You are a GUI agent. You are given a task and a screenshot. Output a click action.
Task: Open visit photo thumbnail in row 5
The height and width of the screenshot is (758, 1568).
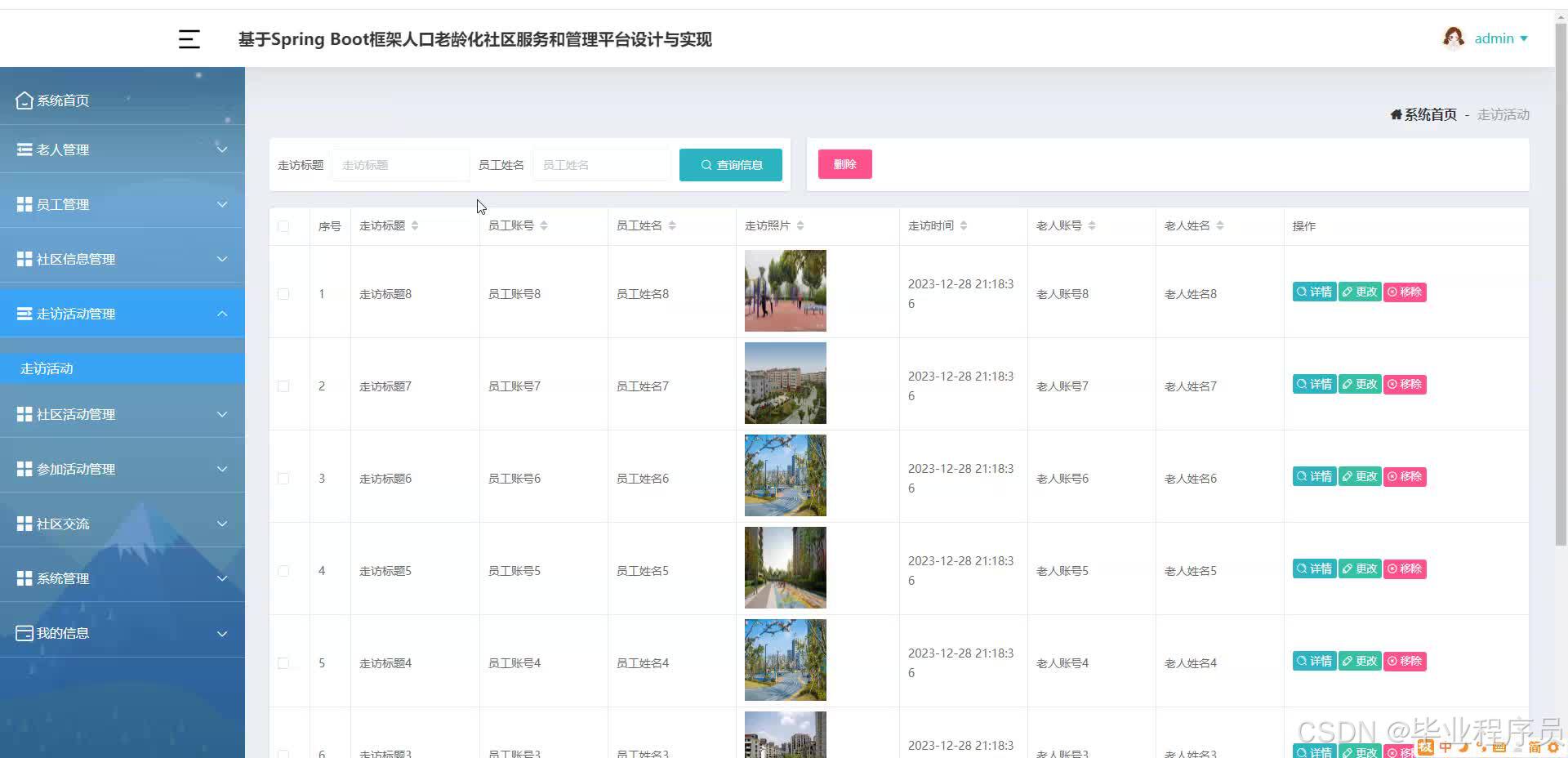pyautogui.click(x=786, y=660)
